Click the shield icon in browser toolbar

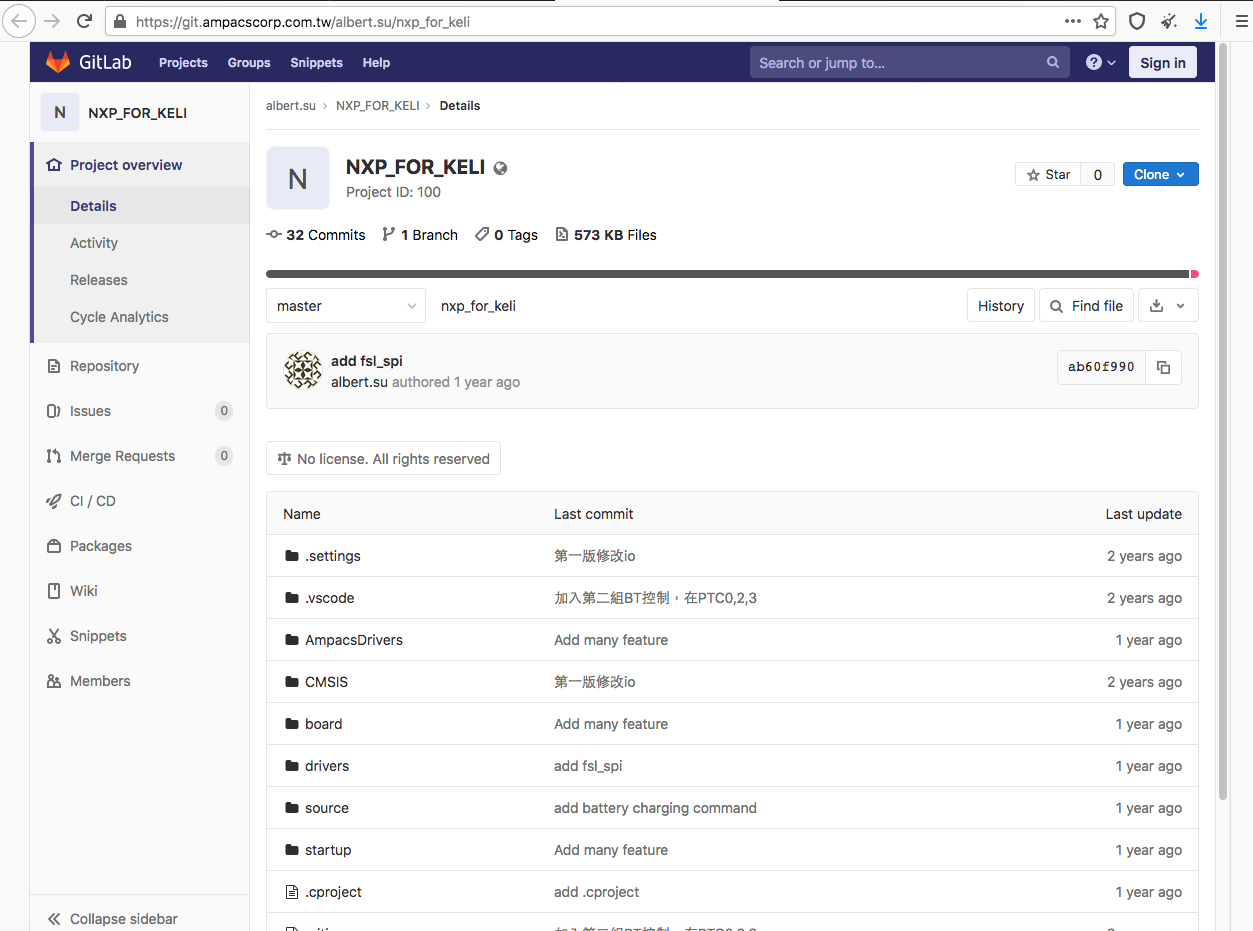(1137, 21)
